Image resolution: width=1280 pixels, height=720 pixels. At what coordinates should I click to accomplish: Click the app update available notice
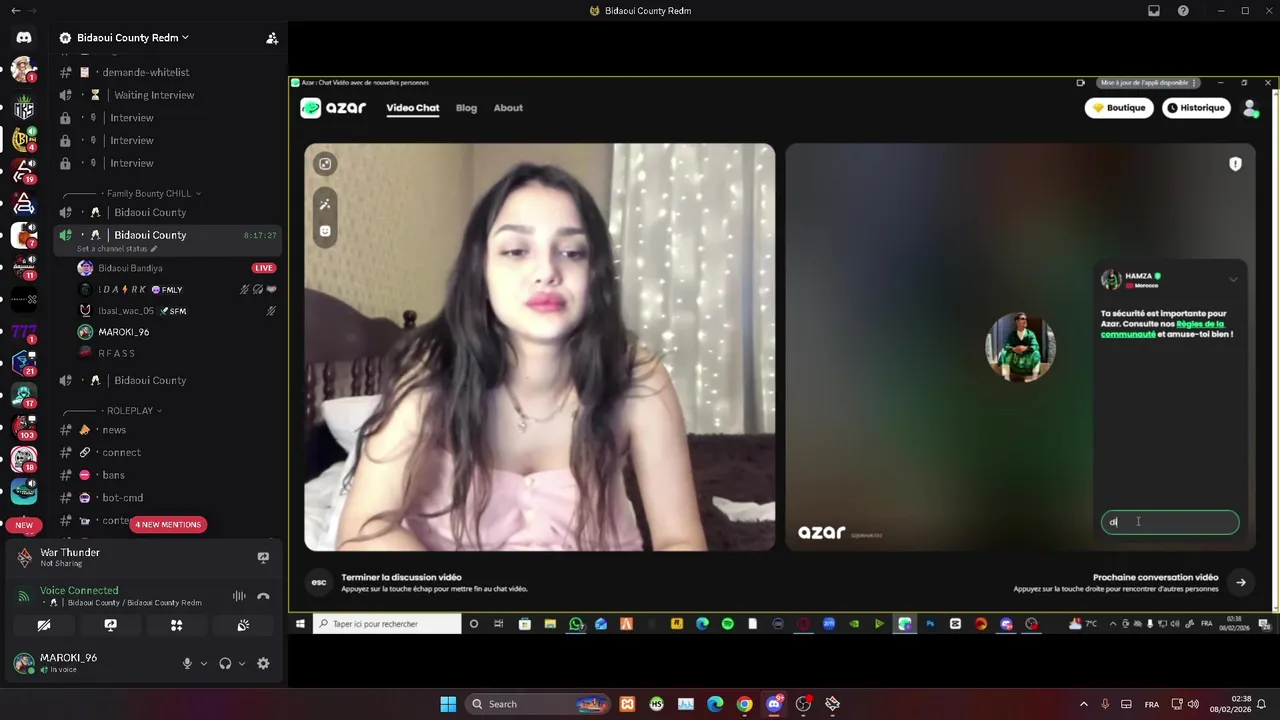pos(1148,83)
